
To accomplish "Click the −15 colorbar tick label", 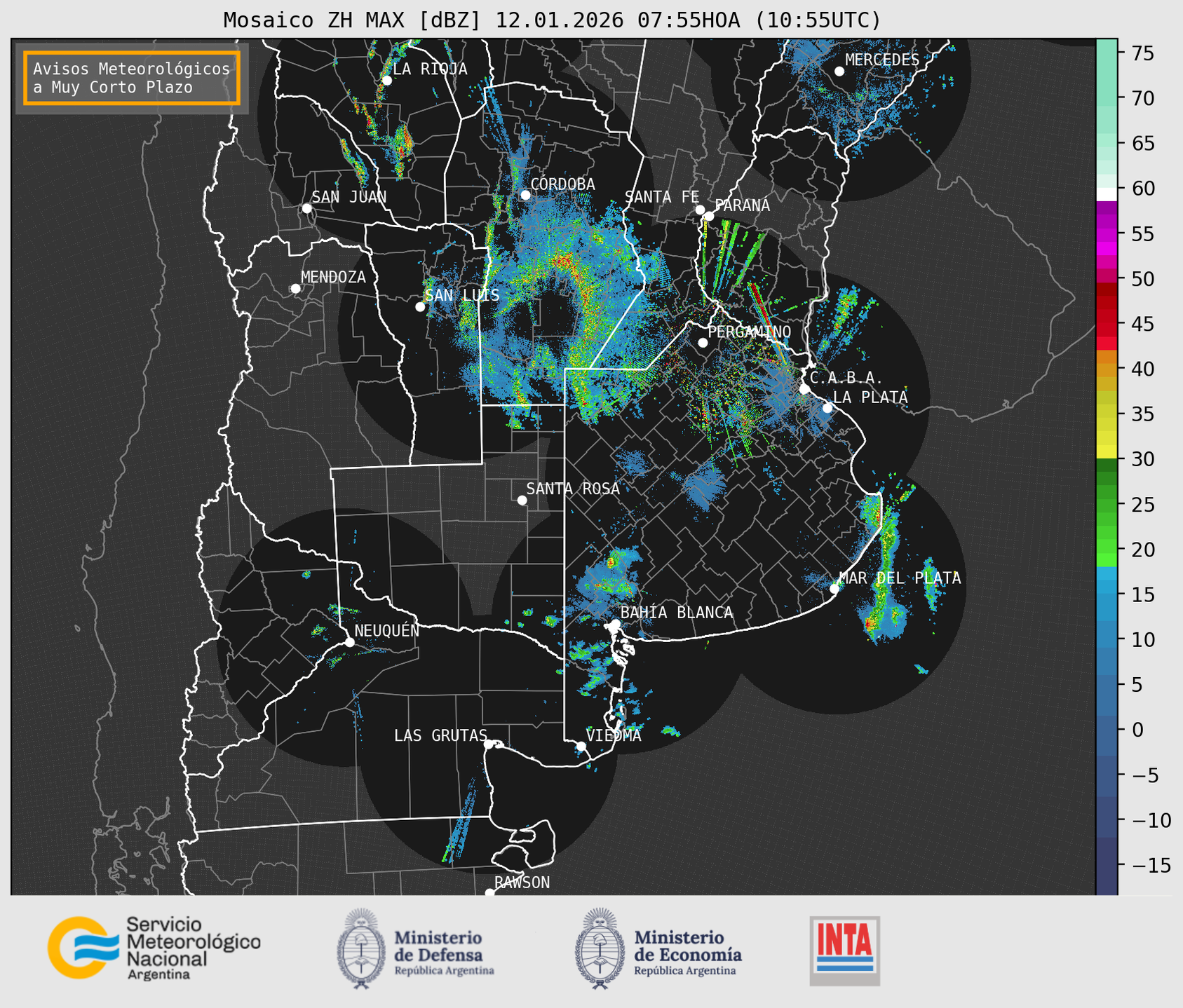I will pos(1151,866).
